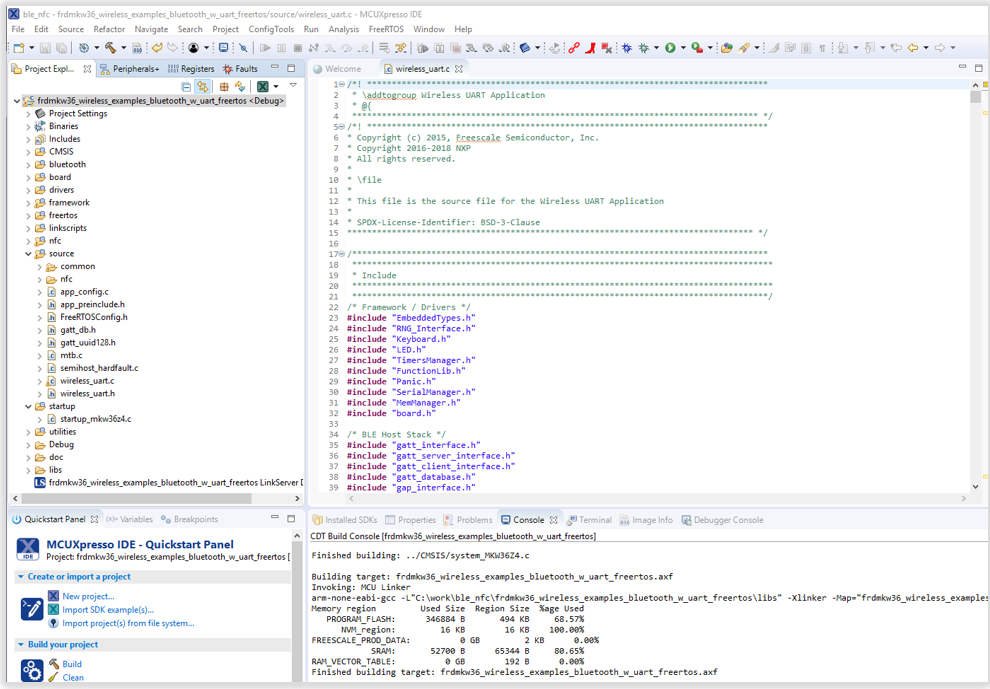This screenshot has width=990, height=689.
Task: Click the hammer Build icon in toolbar
Action: tap(110, 48)
